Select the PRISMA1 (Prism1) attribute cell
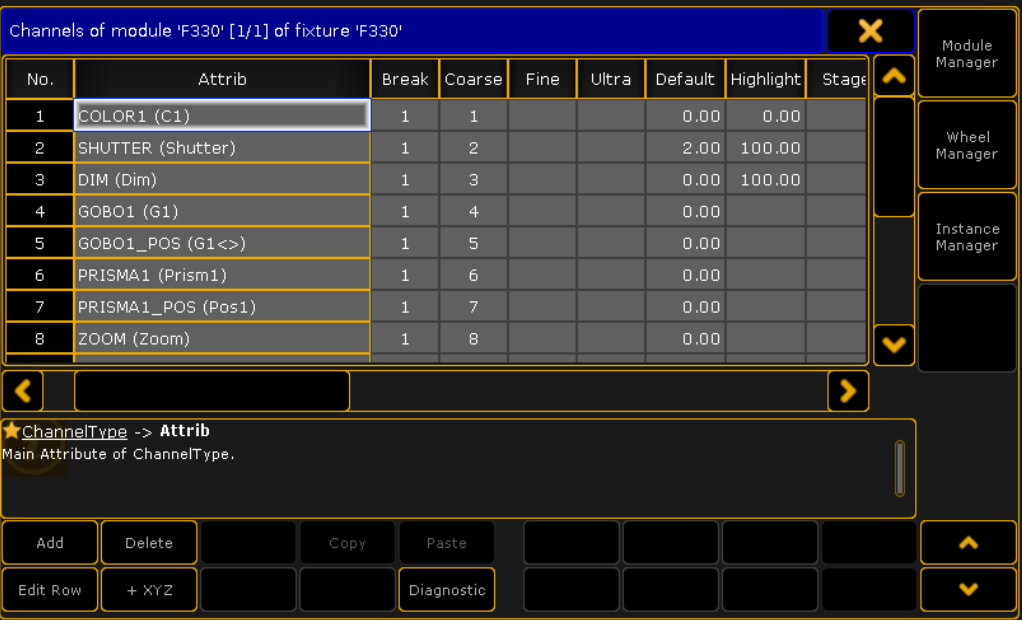This screenshot has width=1022, height=620. [222, 275]
